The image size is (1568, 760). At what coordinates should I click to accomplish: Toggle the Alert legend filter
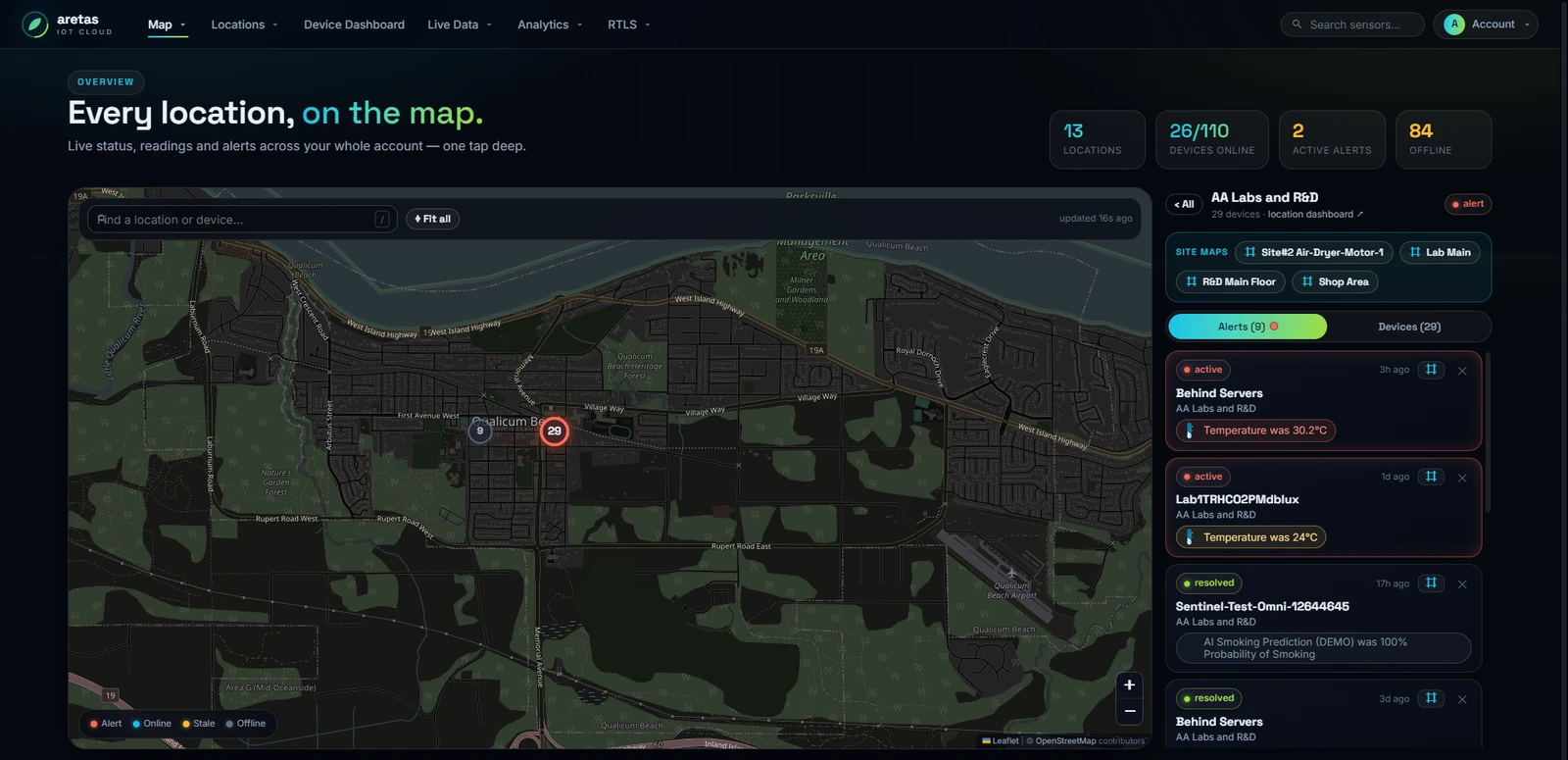(x=106, y=724)
